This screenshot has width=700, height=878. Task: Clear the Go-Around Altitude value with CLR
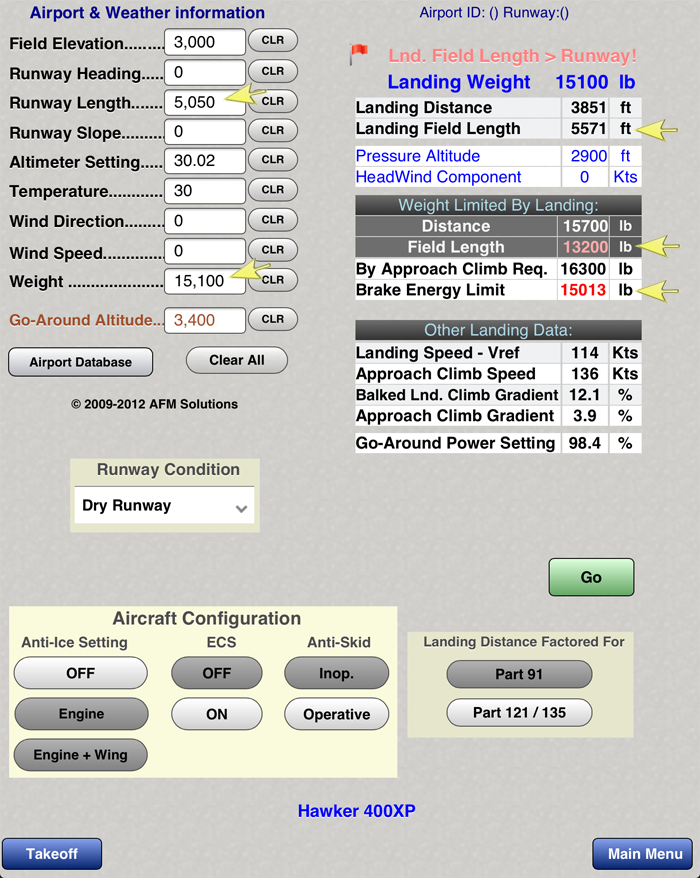(272, 319)
